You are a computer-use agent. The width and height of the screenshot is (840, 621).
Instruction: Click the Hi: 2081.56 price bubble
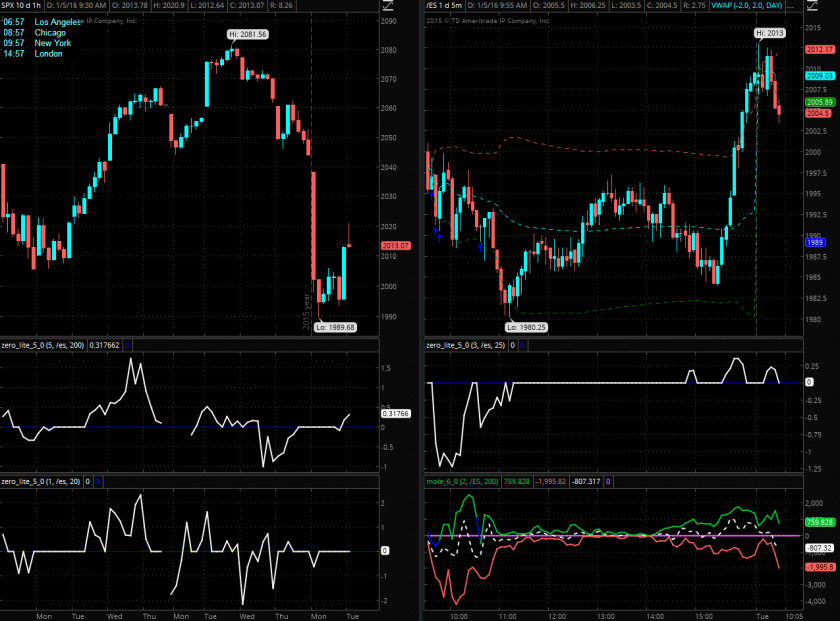[x=249, y=34]
